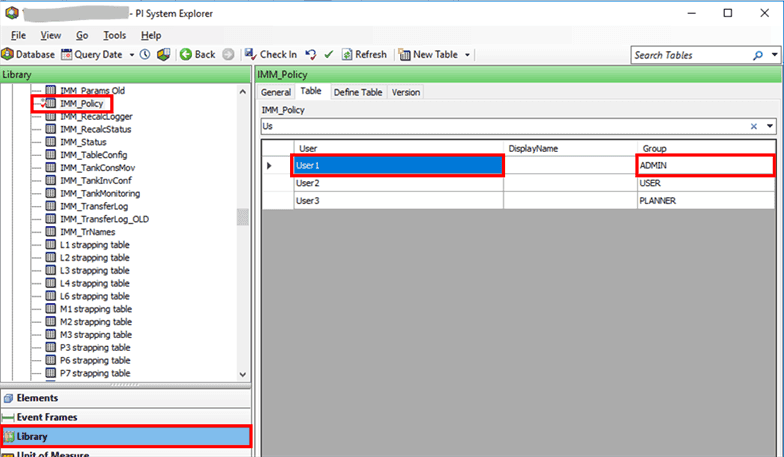Click the Refresh toolbar button

pos(364,54)
